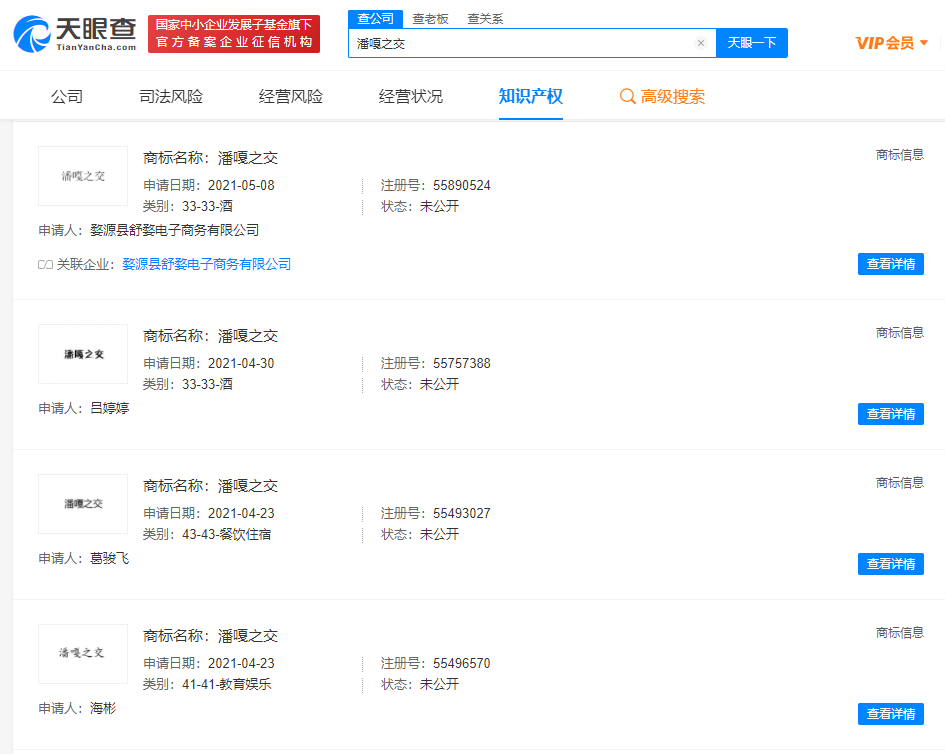Click the TianYanCha logo
This screenshot has width=945, height=754.
pyautogui.click(x=75, y=34)
